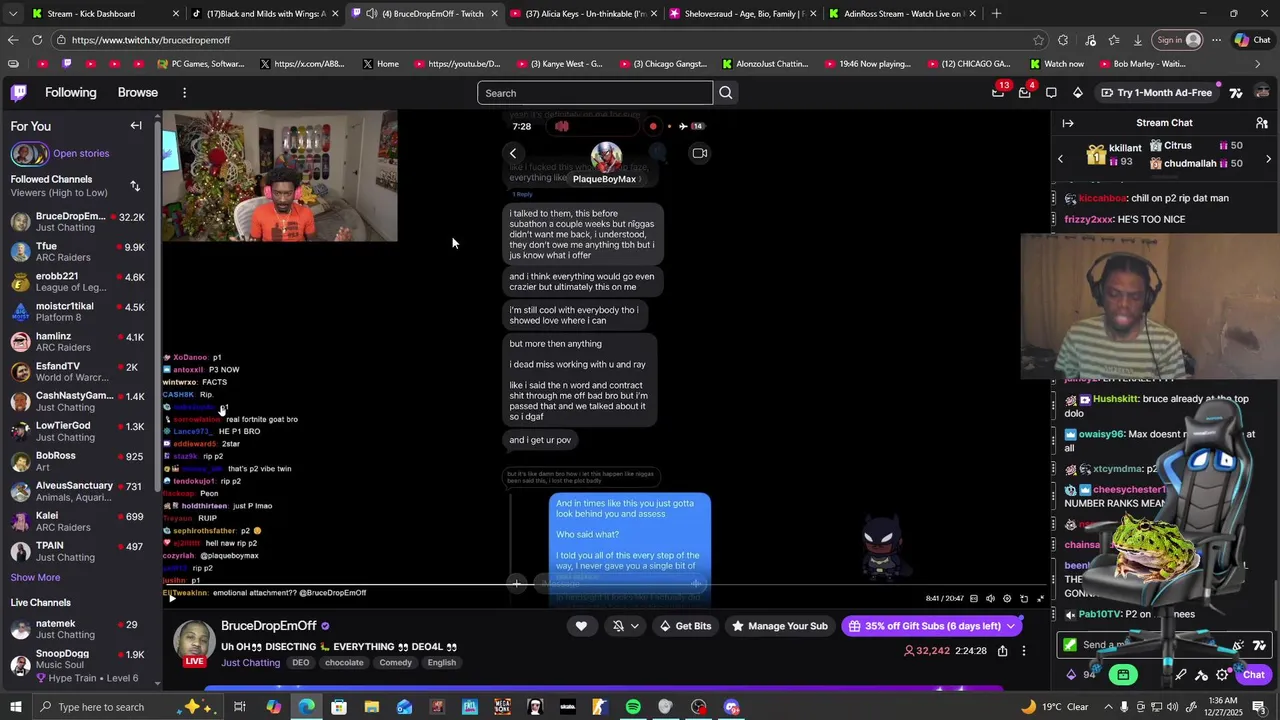Collapse the Stream Chat panel arrow
Screen dimensions: 1280x720
tap(1068, 123)
